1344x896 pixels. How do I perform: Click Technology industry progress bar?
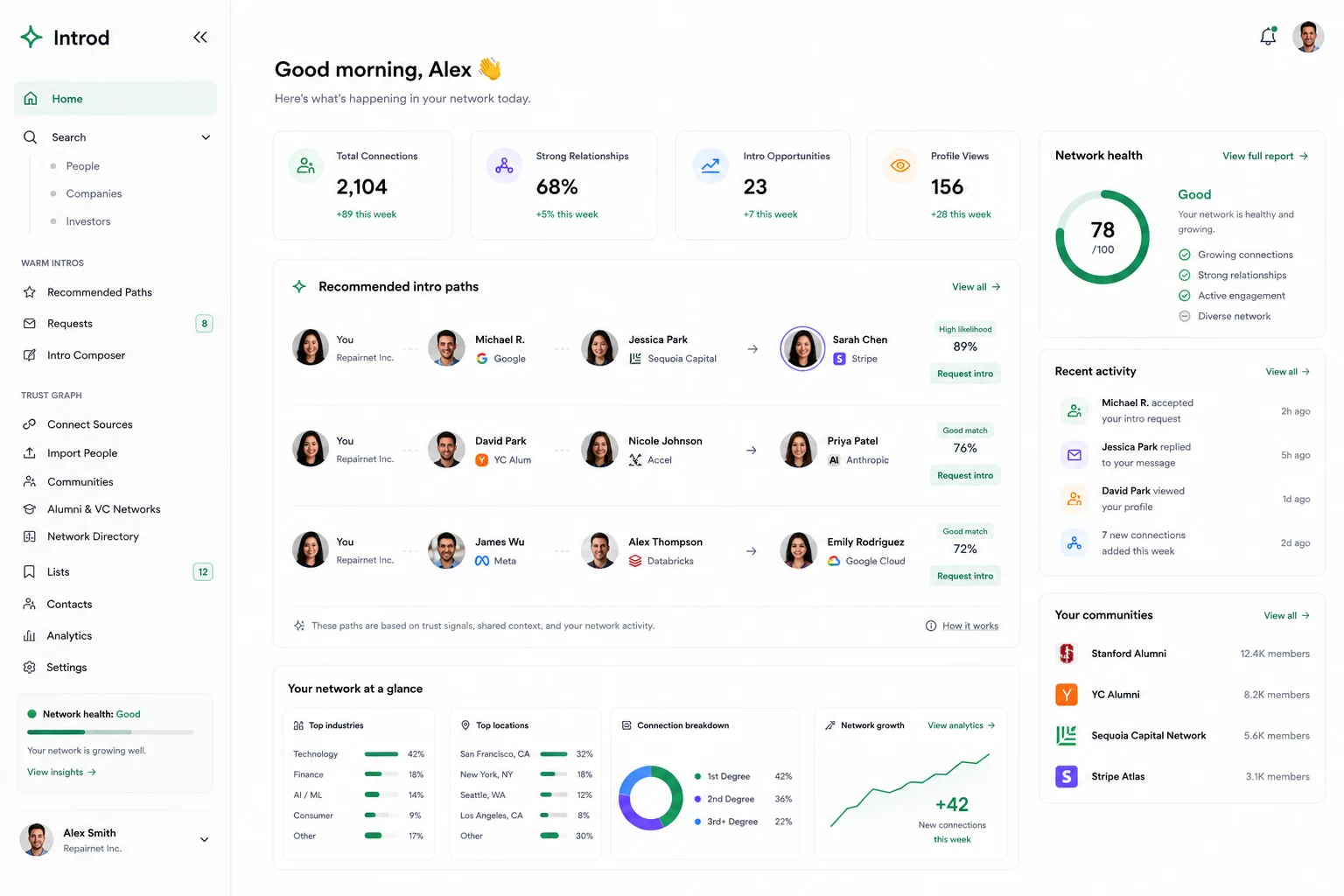coord(381,753)
